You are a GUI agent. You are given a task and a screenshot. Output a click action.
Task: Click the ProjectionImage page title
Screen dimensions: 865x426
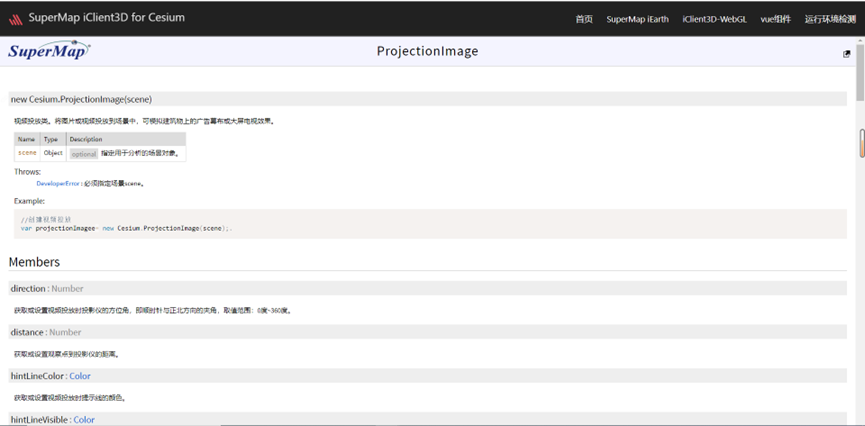pos(428,51)
